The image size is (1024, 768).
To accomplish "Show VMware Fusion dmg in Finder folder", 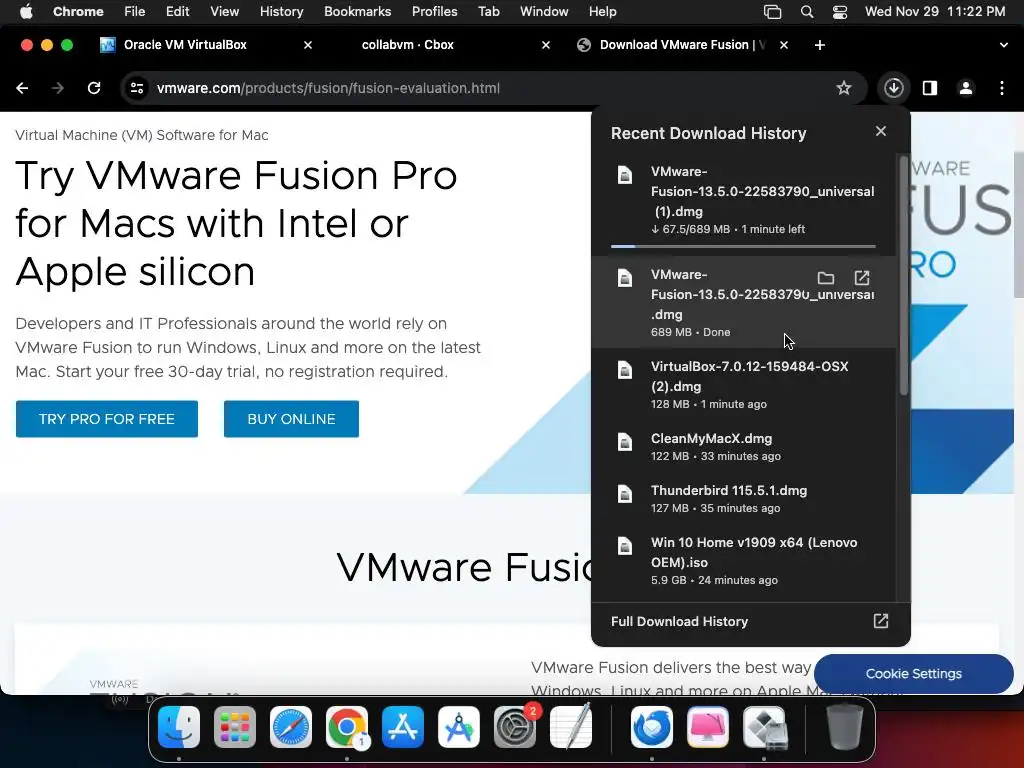I will [825, 278].
